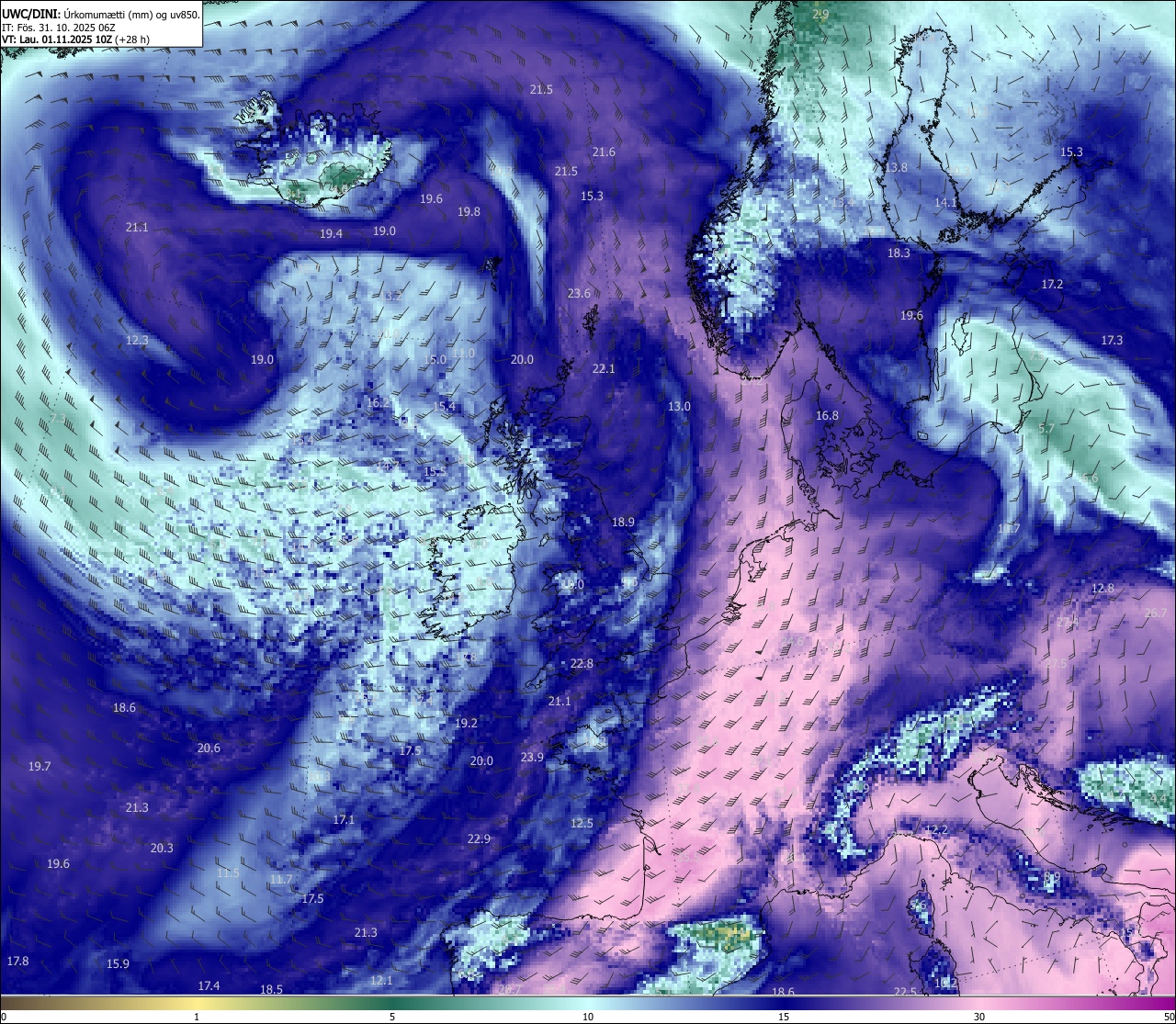
Task: Pick the value label 23.9
Action: pyautogui.click(x=532, y=757)
